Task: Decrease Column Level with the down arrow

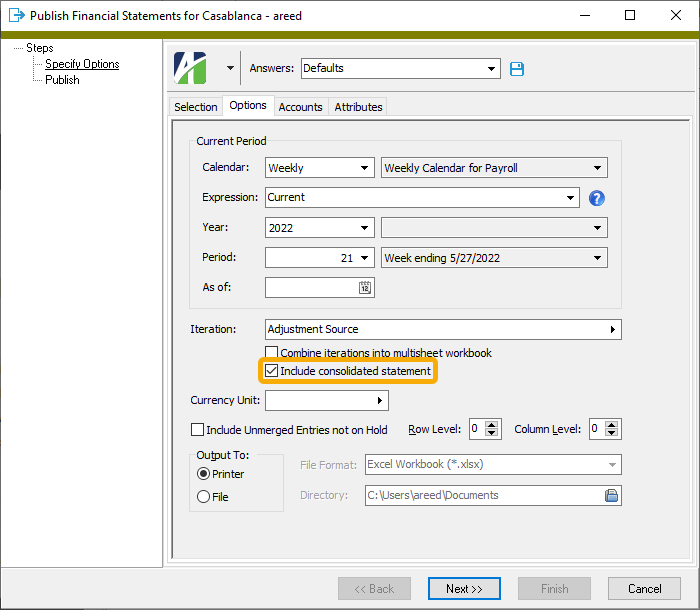Action: tap(612, 433)
